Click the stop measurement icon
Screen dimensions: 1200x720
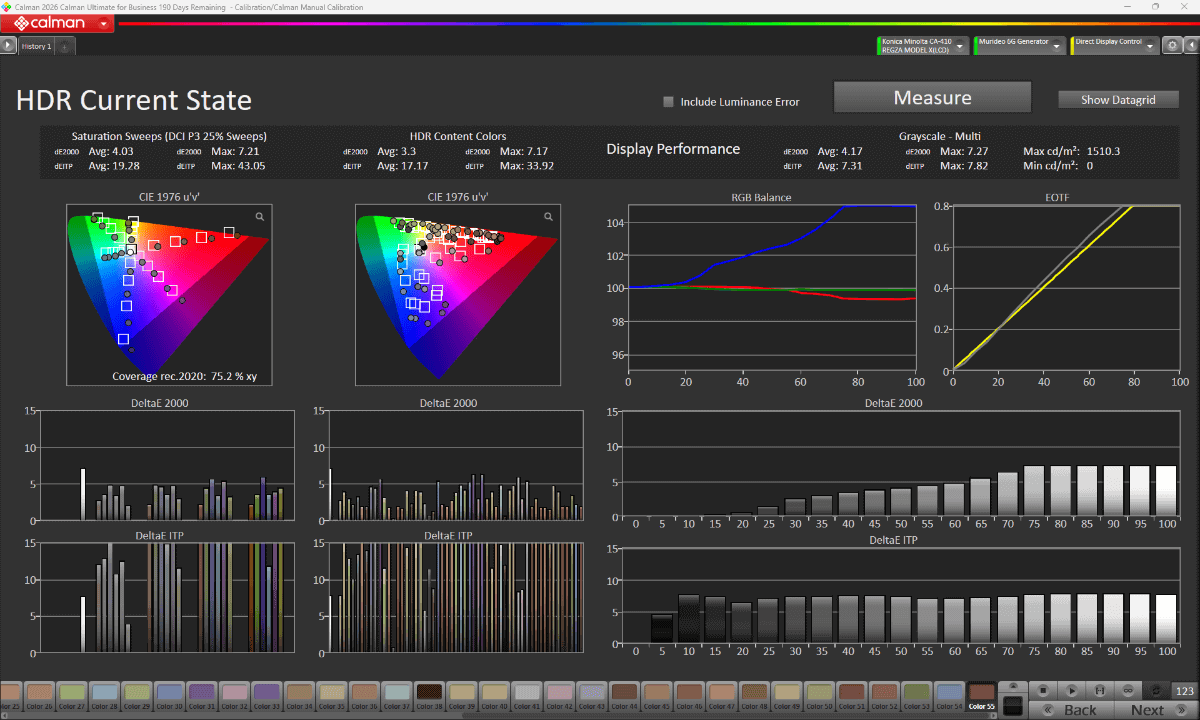(1042, 690)
